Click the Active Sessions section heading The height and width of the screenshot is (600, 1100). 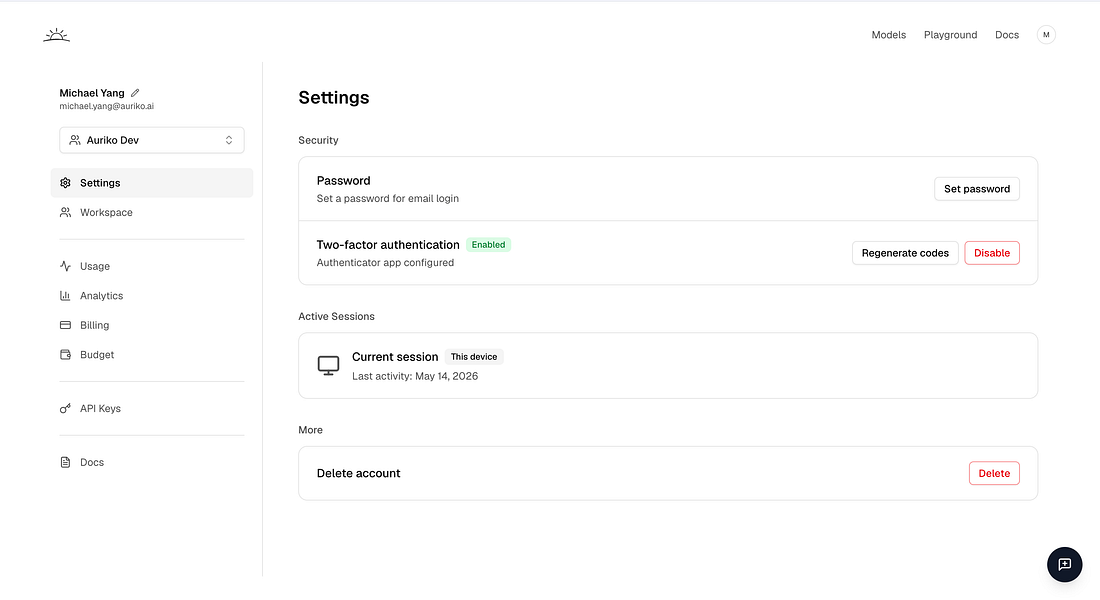click(x=336, y=316)
